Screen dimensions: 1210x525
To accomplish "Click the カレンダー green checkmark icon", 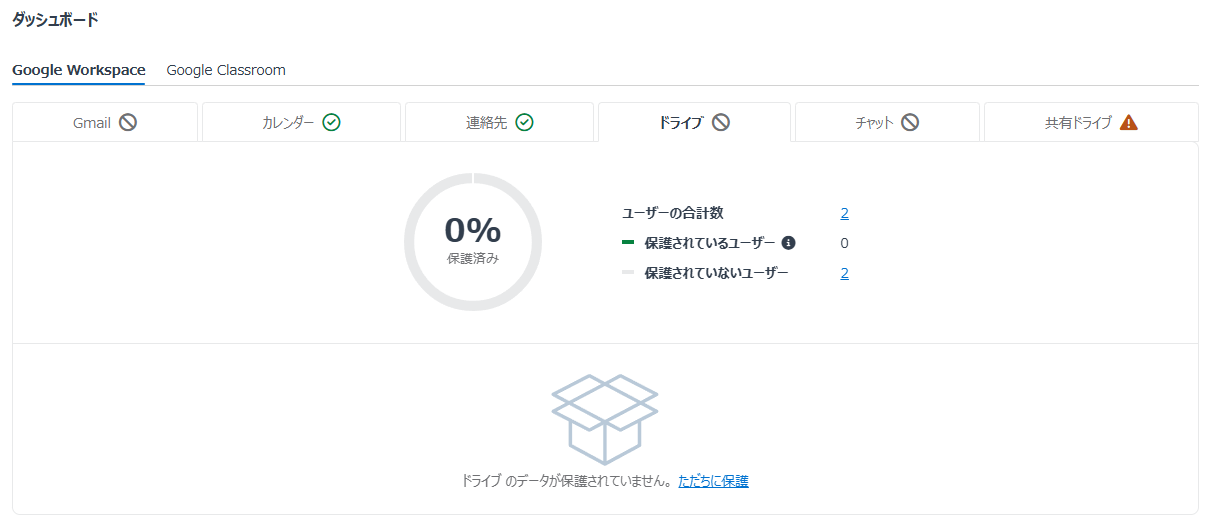I will [332, 122].
